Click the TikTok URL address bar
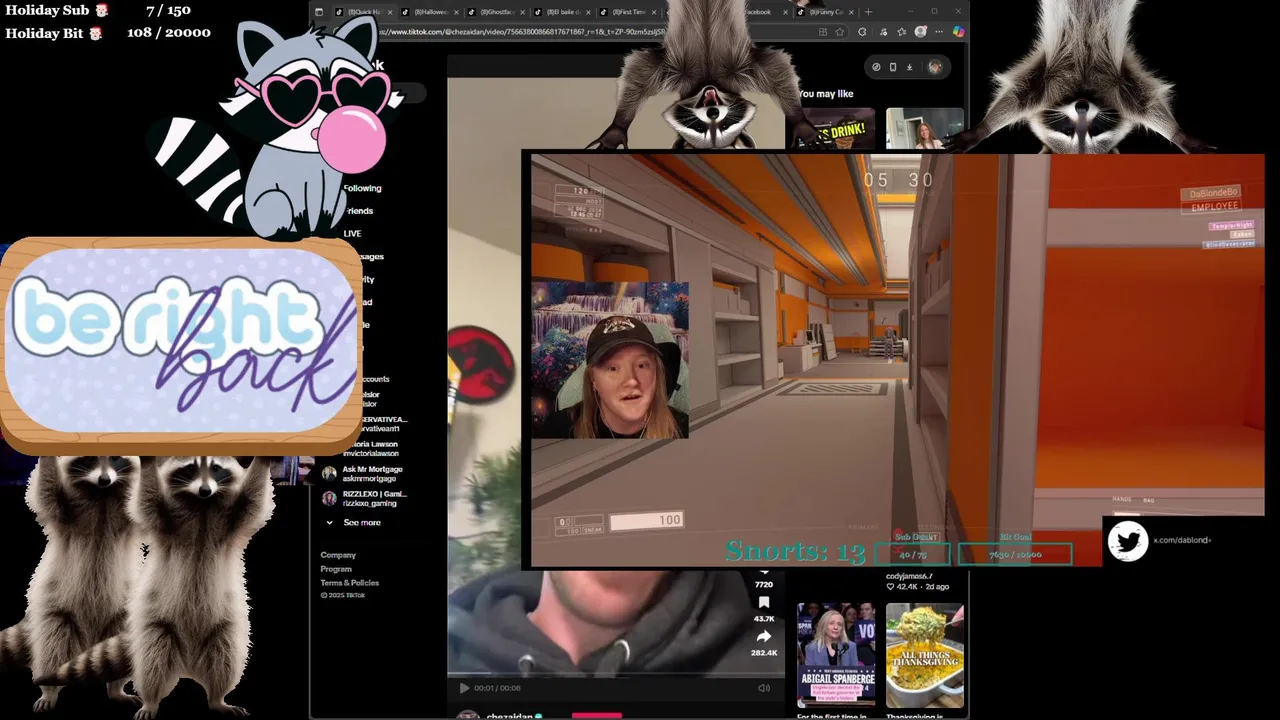Image resolution: width=1280 pixels, height=720 pixels. coord(590,32)
